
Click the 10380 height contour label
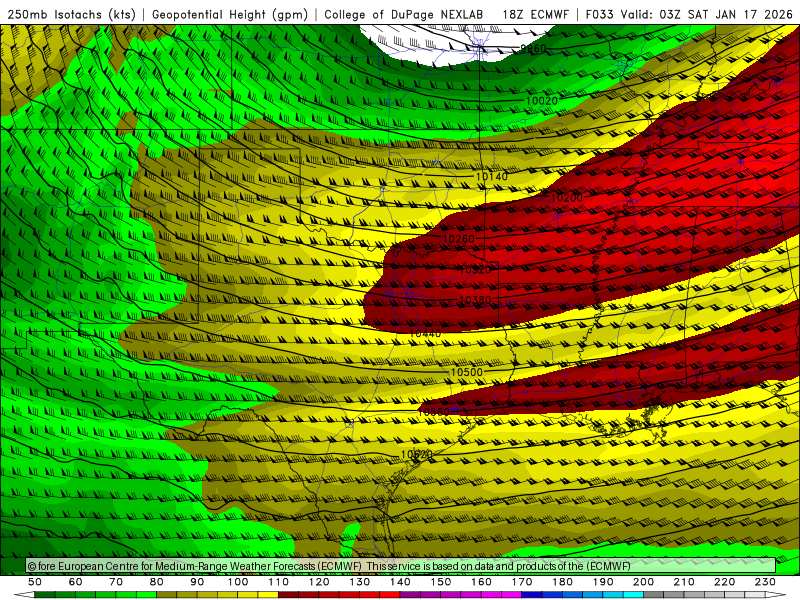[x=475, y=300]
